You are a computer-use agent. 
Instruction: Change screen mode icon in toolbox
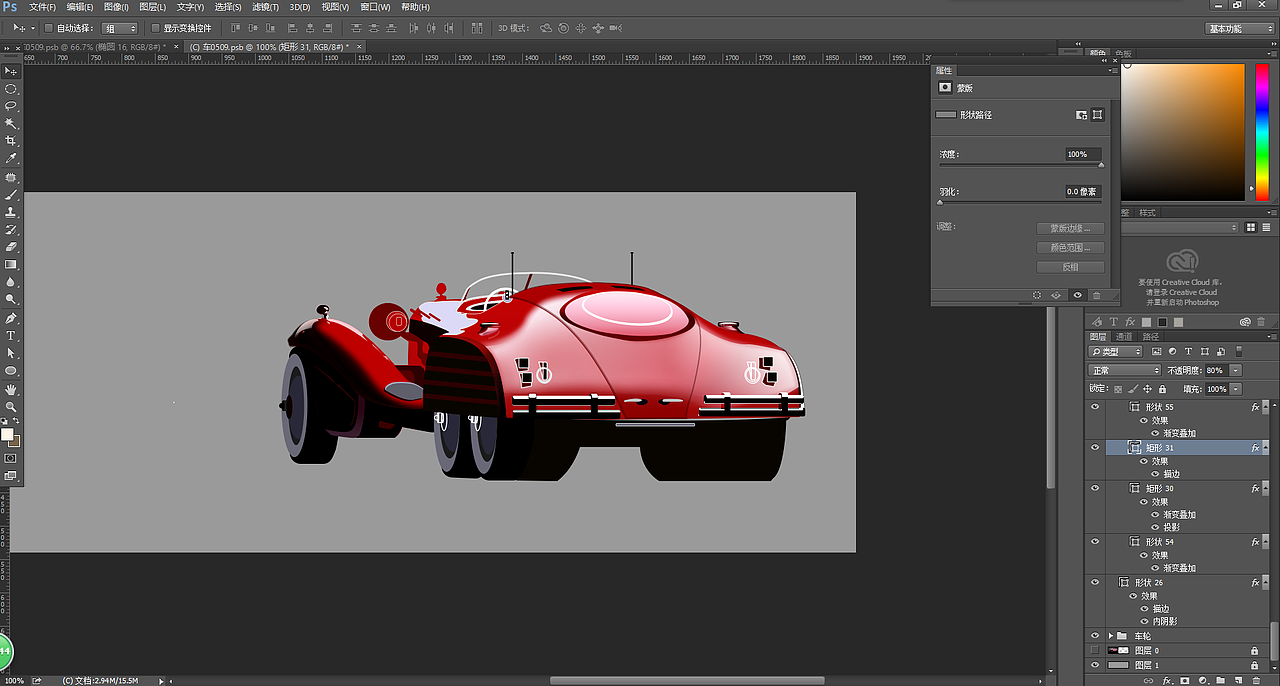[11, 476]
